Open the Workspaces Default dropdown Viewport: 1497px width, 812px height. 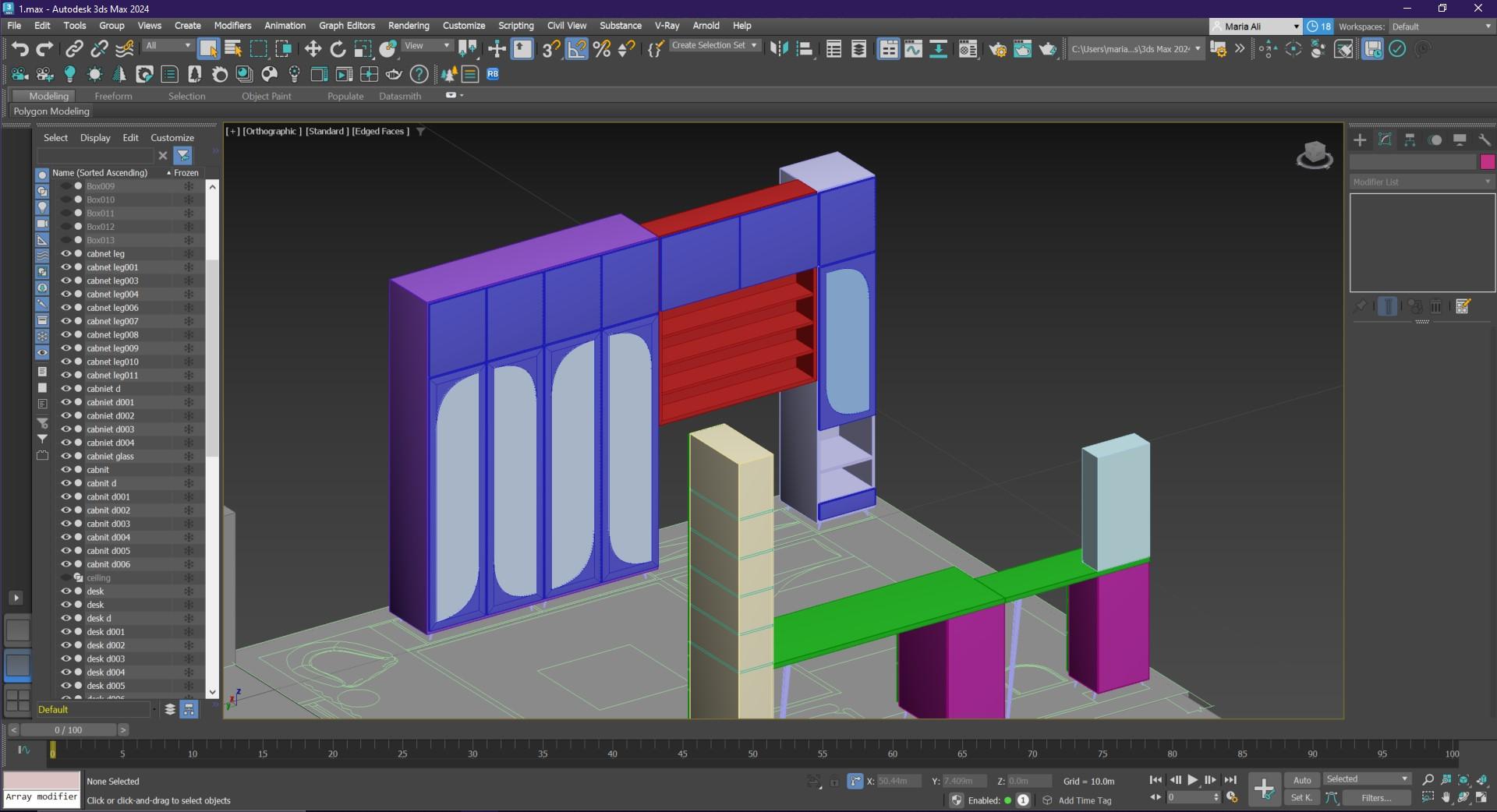point(1441,26)
